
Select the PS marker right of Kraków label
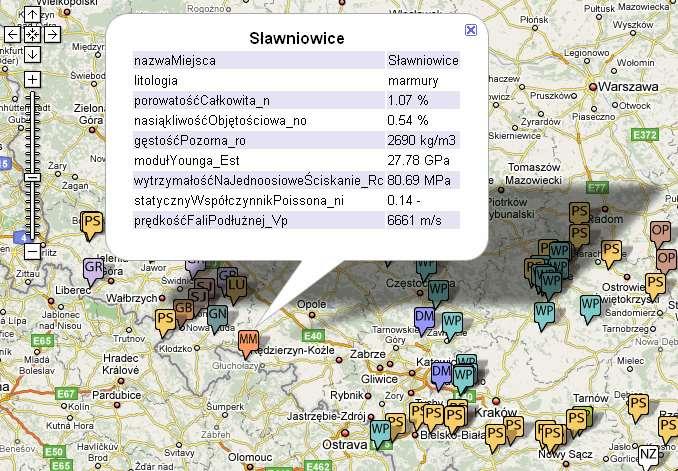[513, 429]
